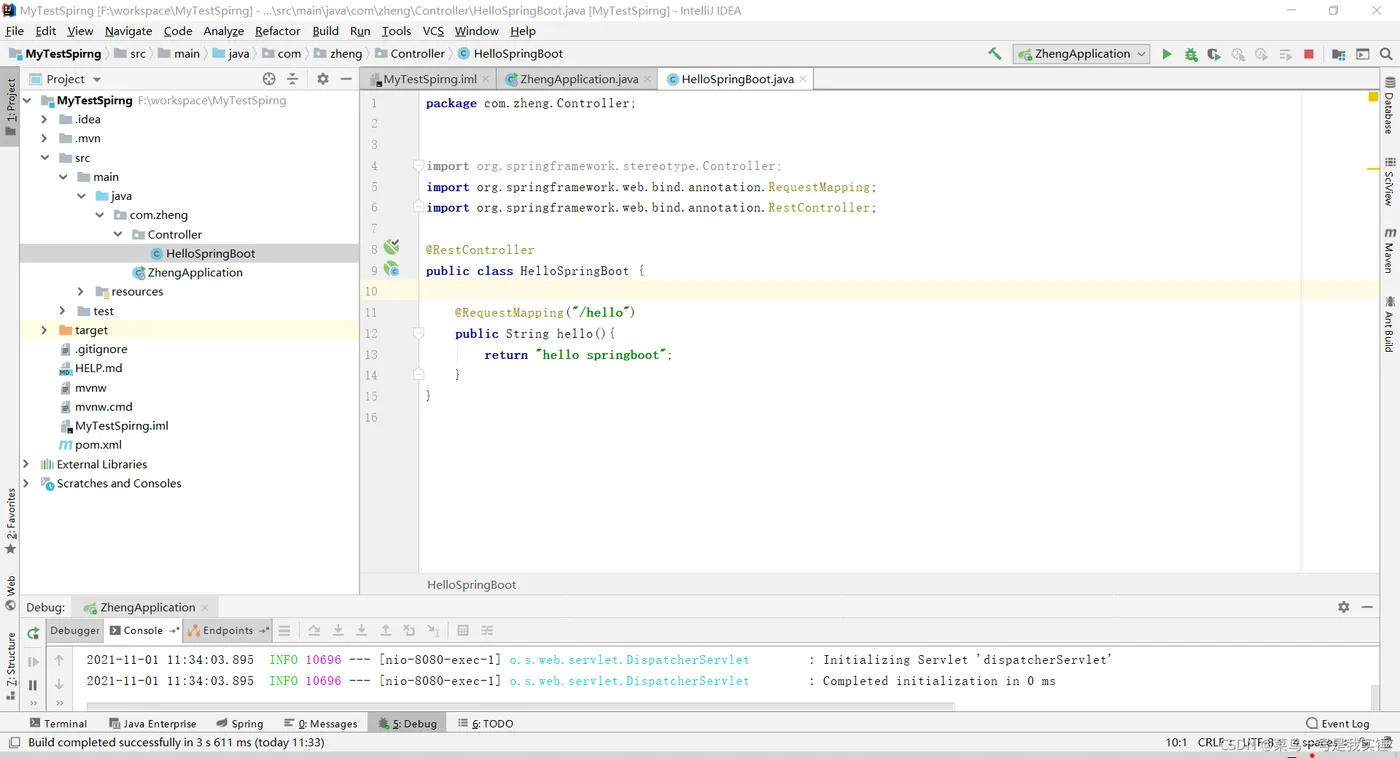The height and width of the screenshot is (758, 1400).
Task: Rerun ZhengApplication in Debug panel
Action: point(33,632)
